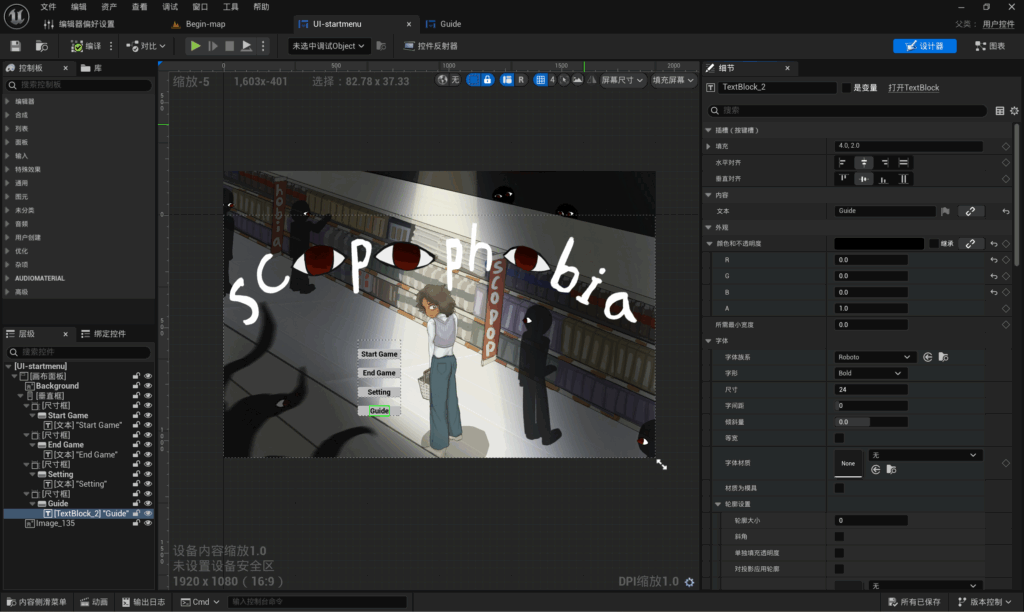
Task: Toggle lock icon for Setting button row
Action: 136,474
